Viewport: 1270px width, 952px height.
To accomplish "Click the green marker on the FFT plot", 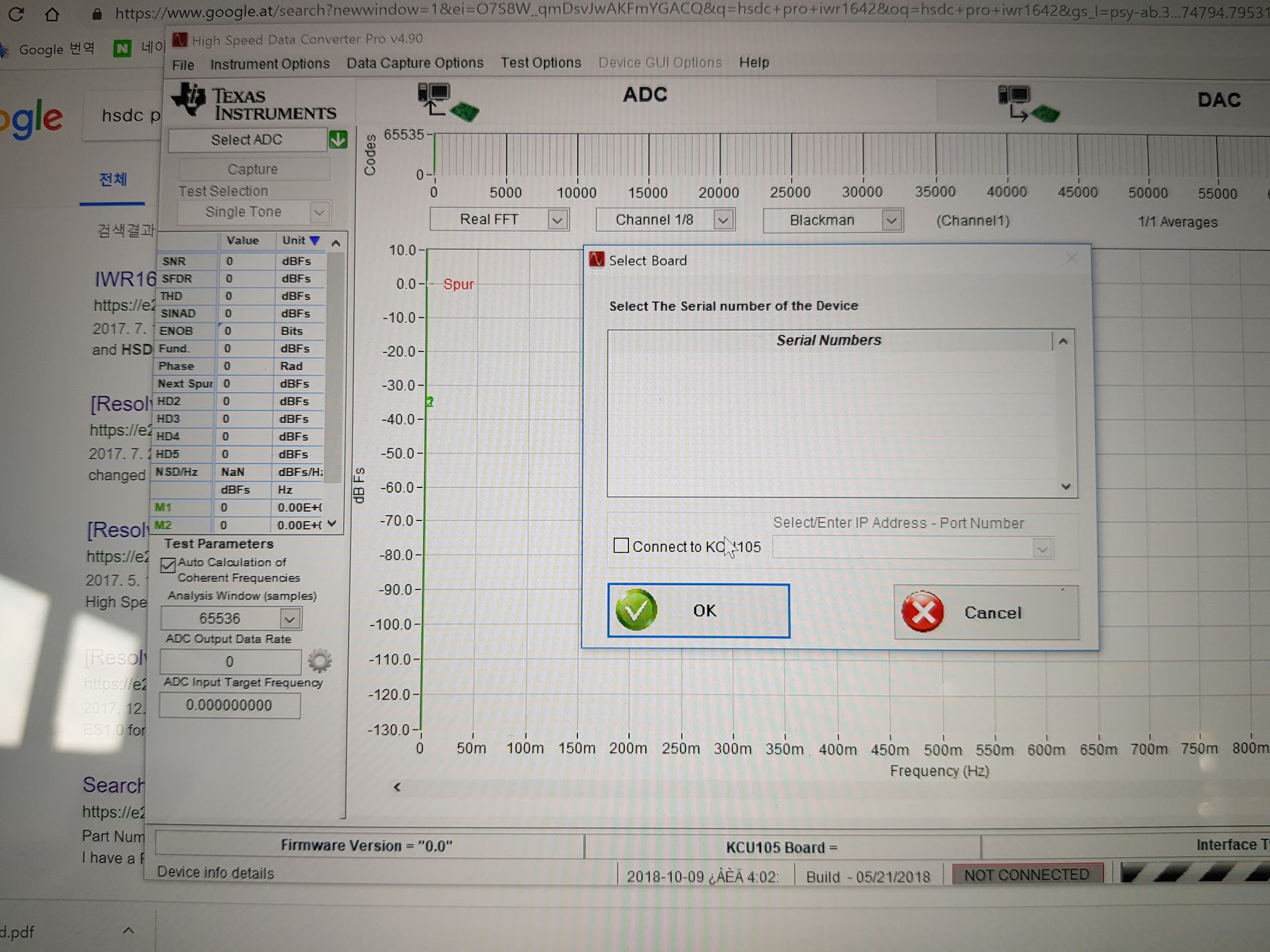I will pyautogui.click(x=430, y=402).
